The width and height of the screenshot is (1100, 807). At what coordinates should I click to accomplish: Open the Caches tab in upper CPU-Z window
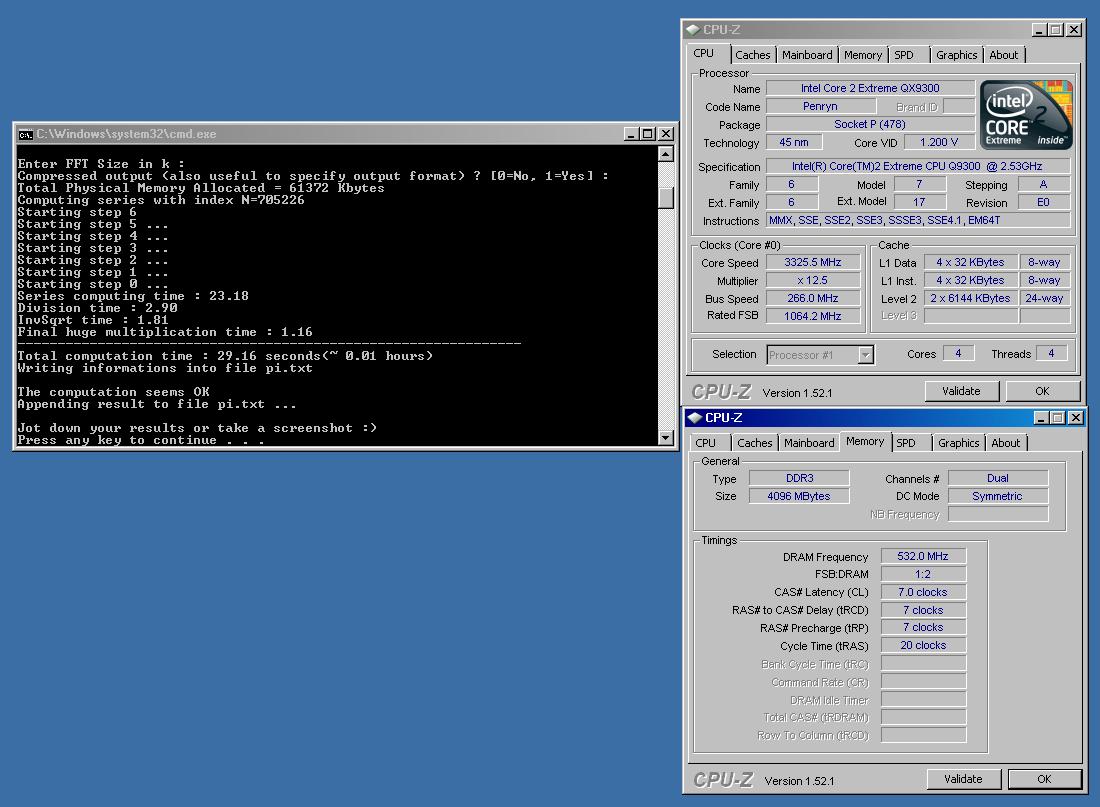tap(752, 55)
